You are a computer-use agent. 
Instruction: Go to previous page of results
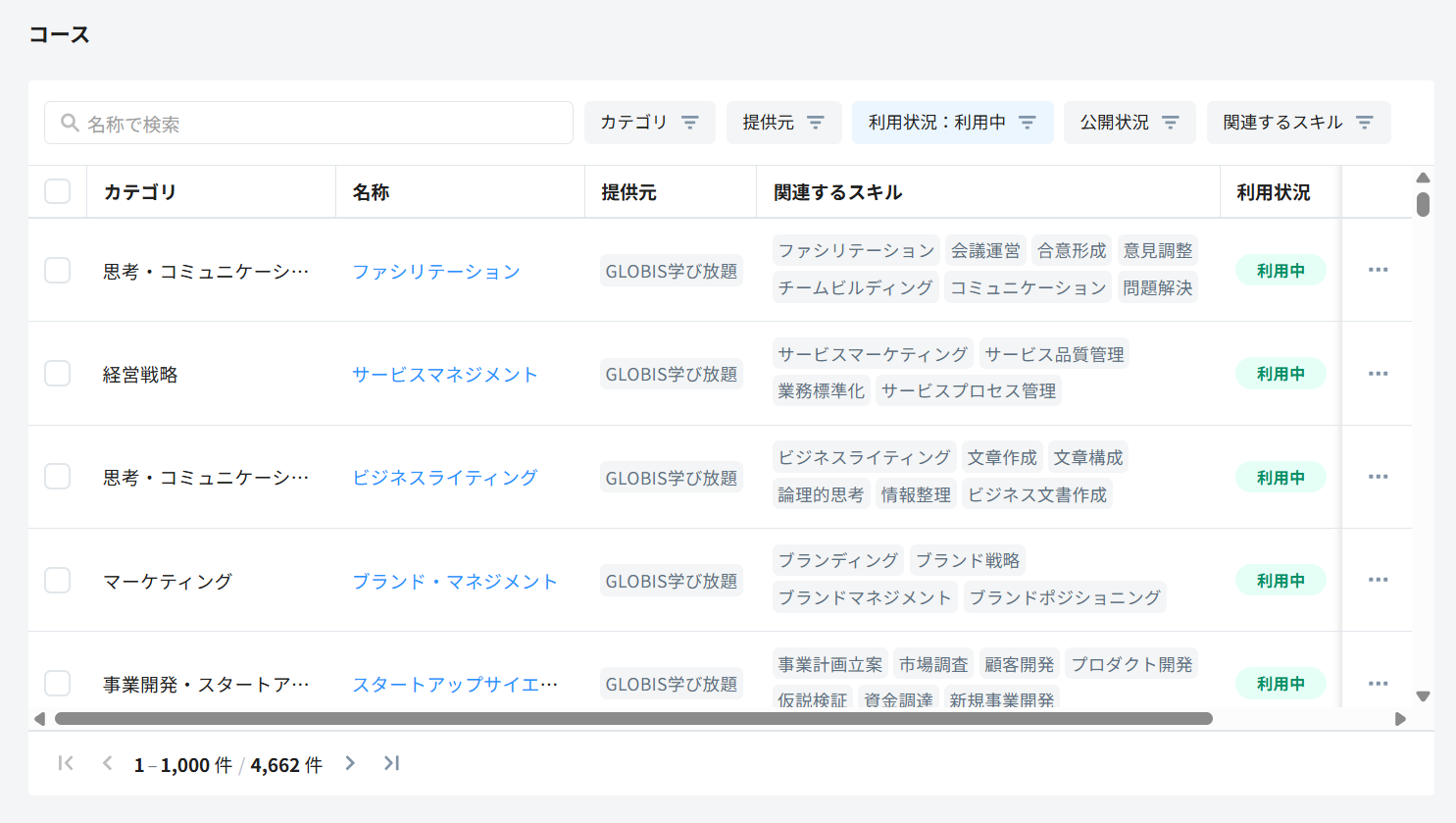[107, 763]
